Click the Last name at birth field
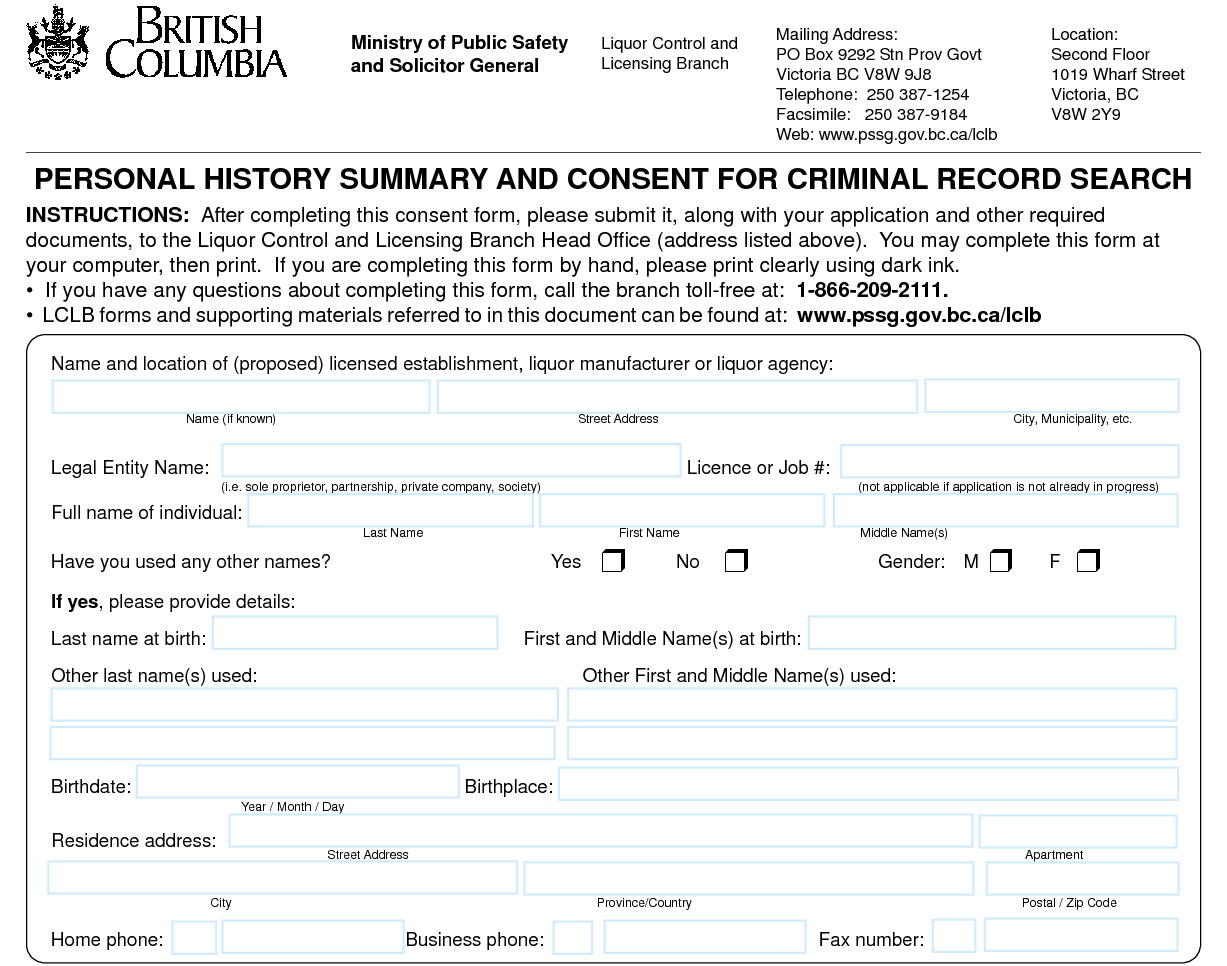 click(x=355, y=633)
